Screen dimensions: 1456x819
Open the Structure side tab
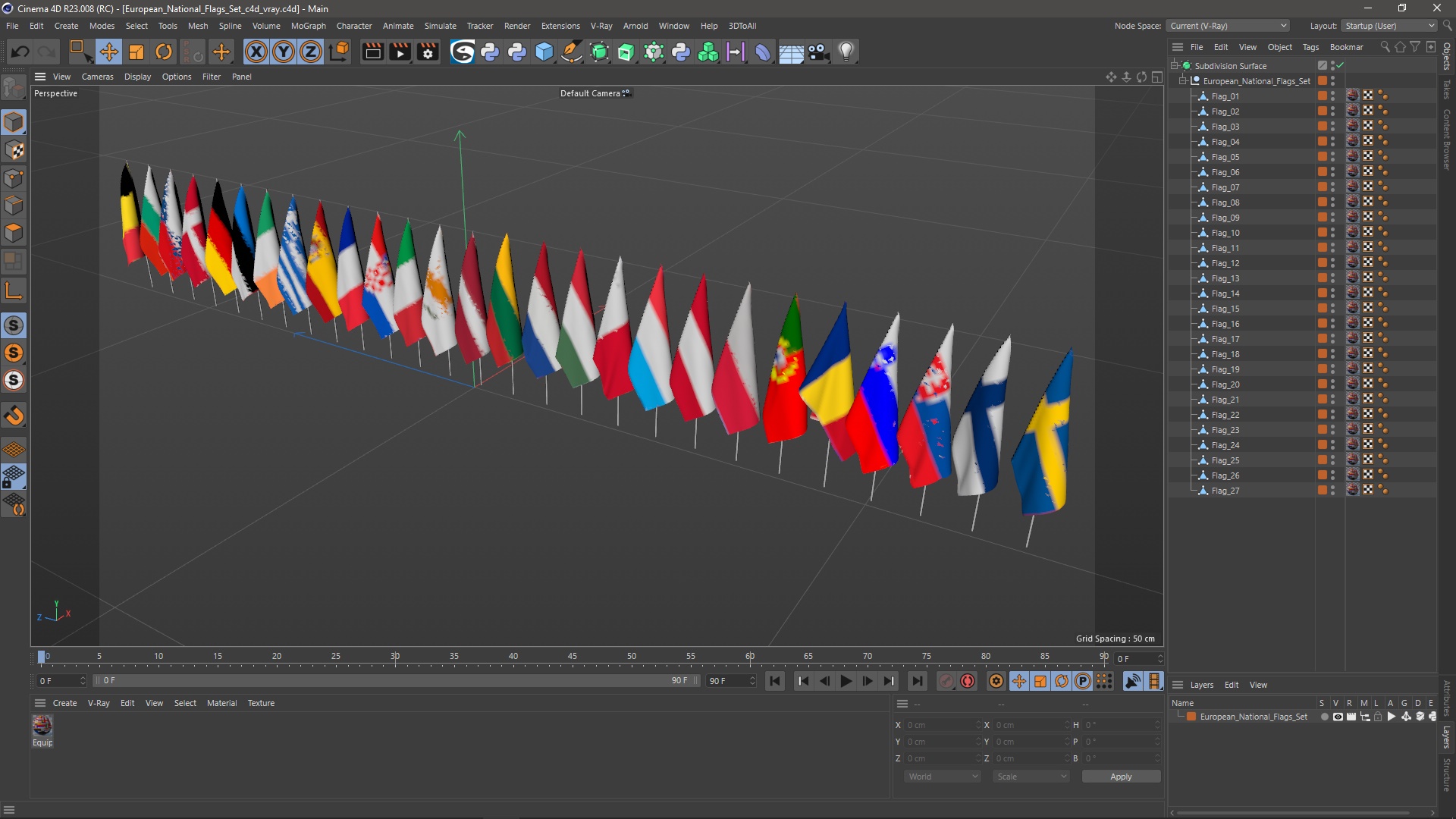click(1447, 774)
